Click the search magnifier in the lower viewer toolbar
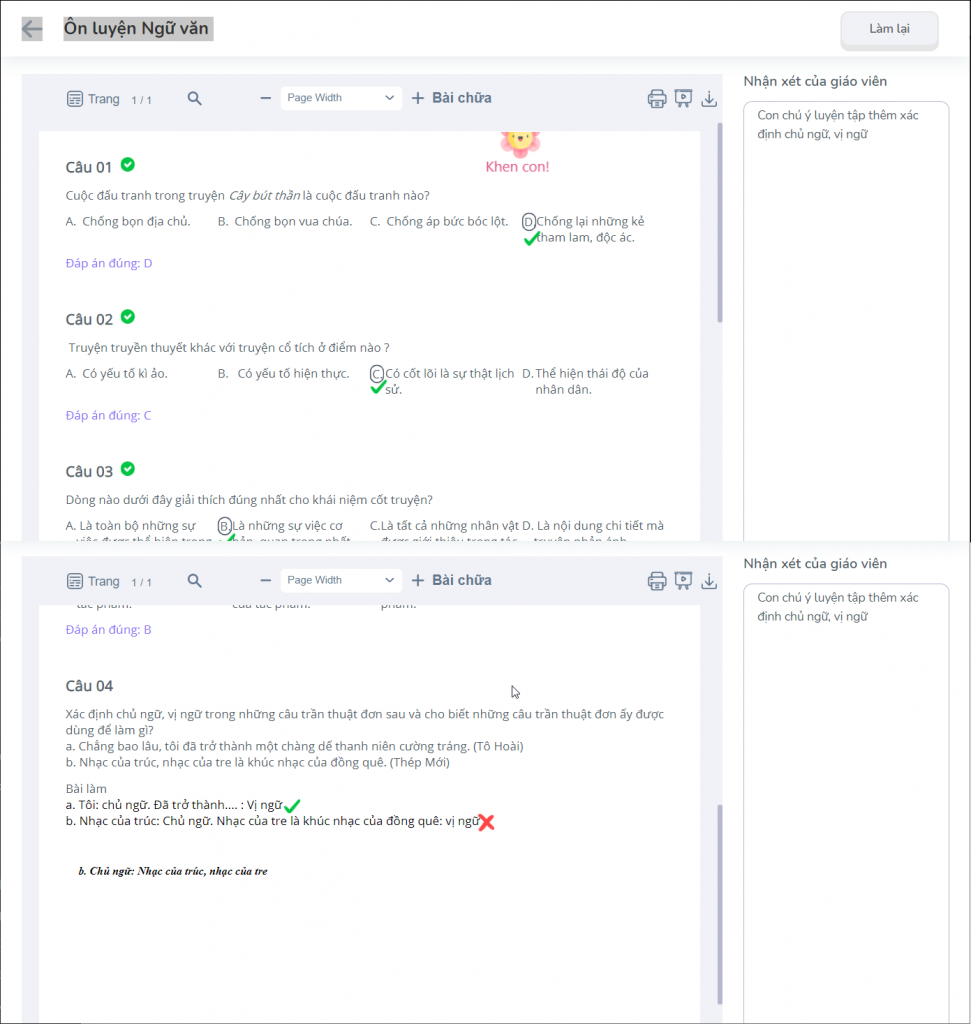Image resolution: width=971 pixels, height=1024 pixels. coord(194,581)
